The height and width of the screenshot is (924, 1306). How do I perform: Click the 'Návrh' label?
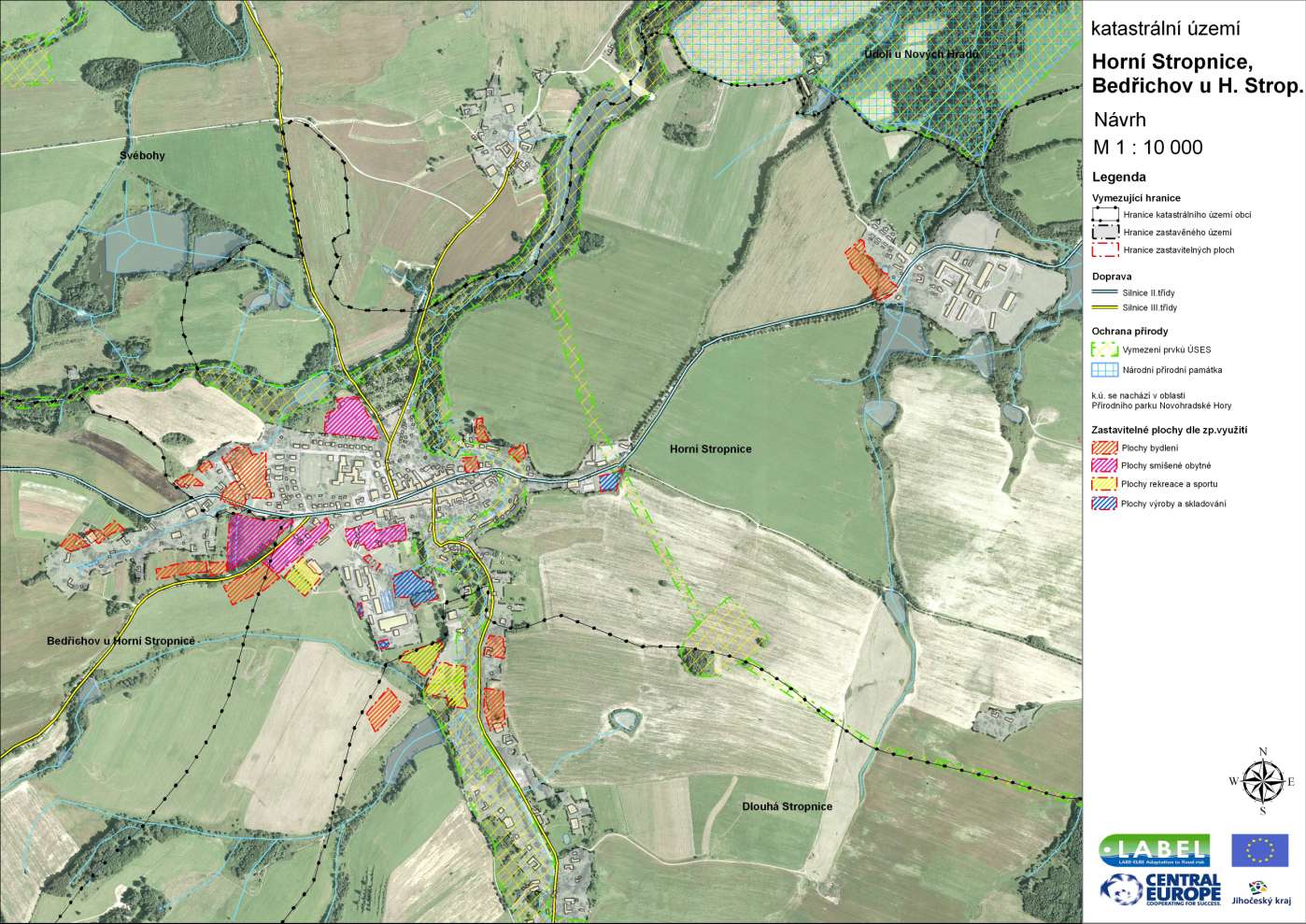pos(1120,120)
